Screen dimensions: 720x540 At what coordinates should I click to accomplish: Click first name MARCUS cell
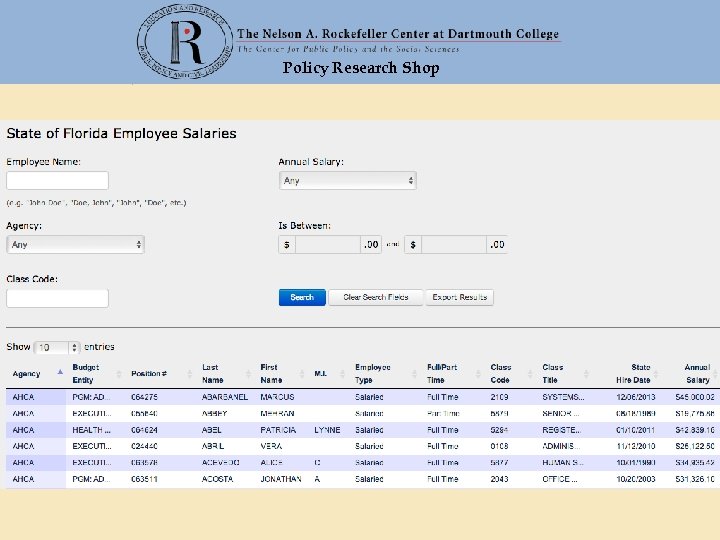coord(277,397)
